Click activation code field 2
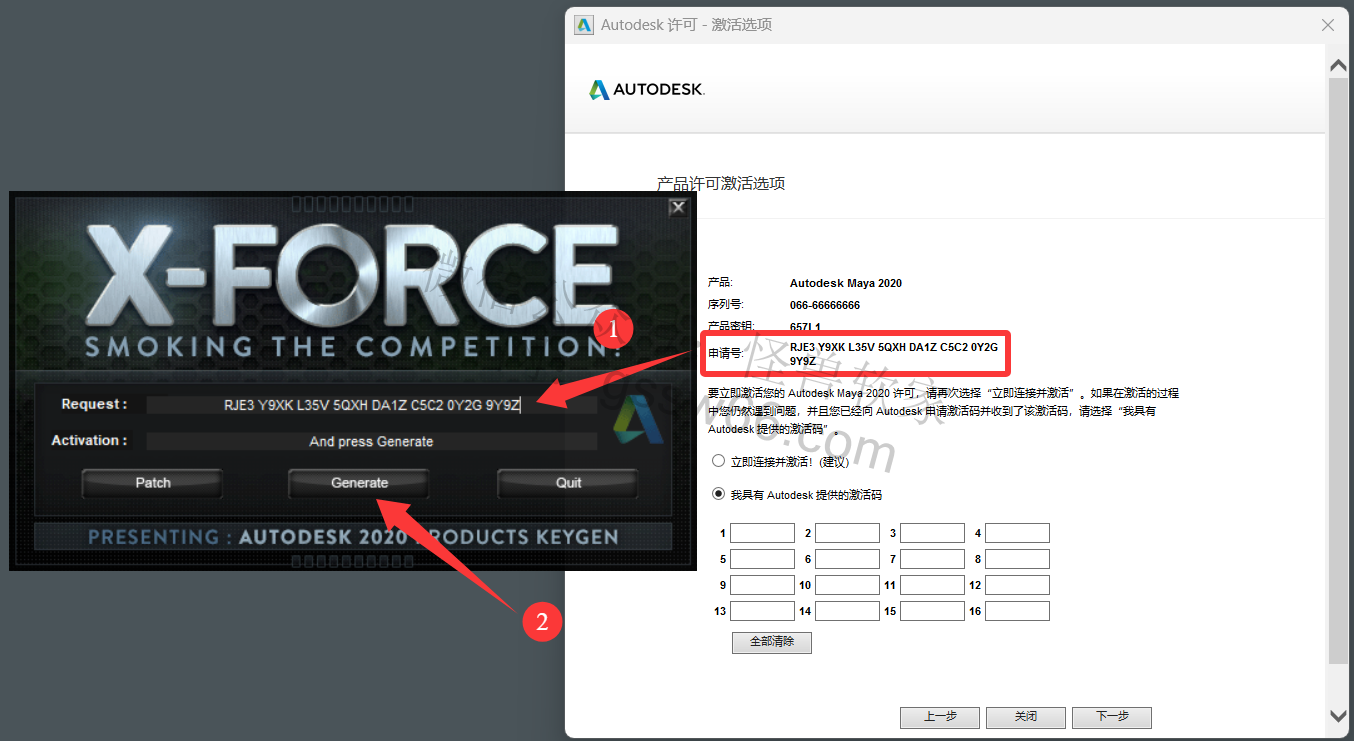This screenshot has height=741, width=1354. [847, 533]
